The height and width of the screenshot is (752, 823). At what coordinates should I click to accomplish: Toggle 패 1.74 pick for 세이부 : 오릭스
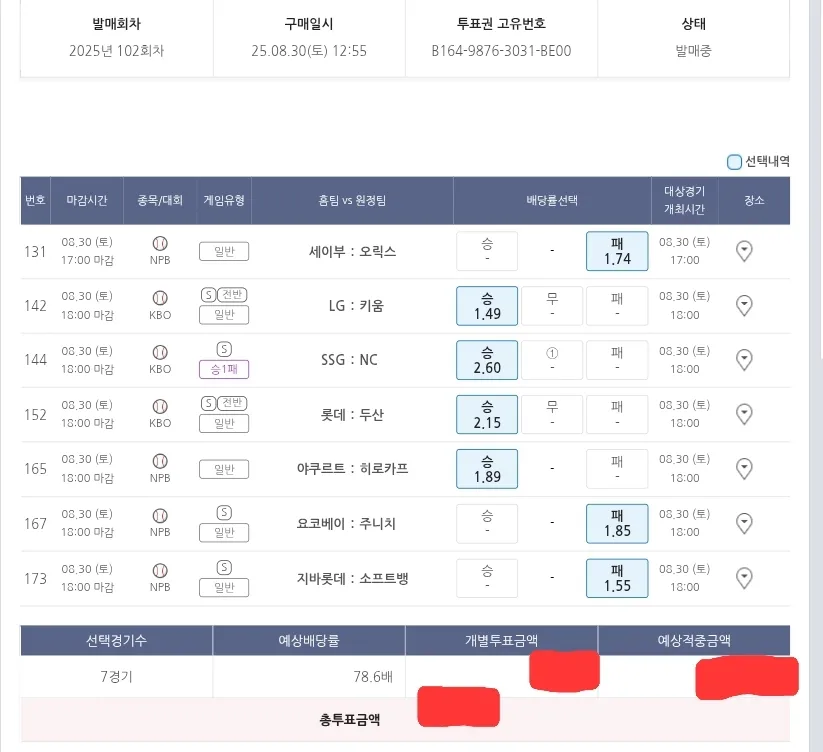click(617, 251)
